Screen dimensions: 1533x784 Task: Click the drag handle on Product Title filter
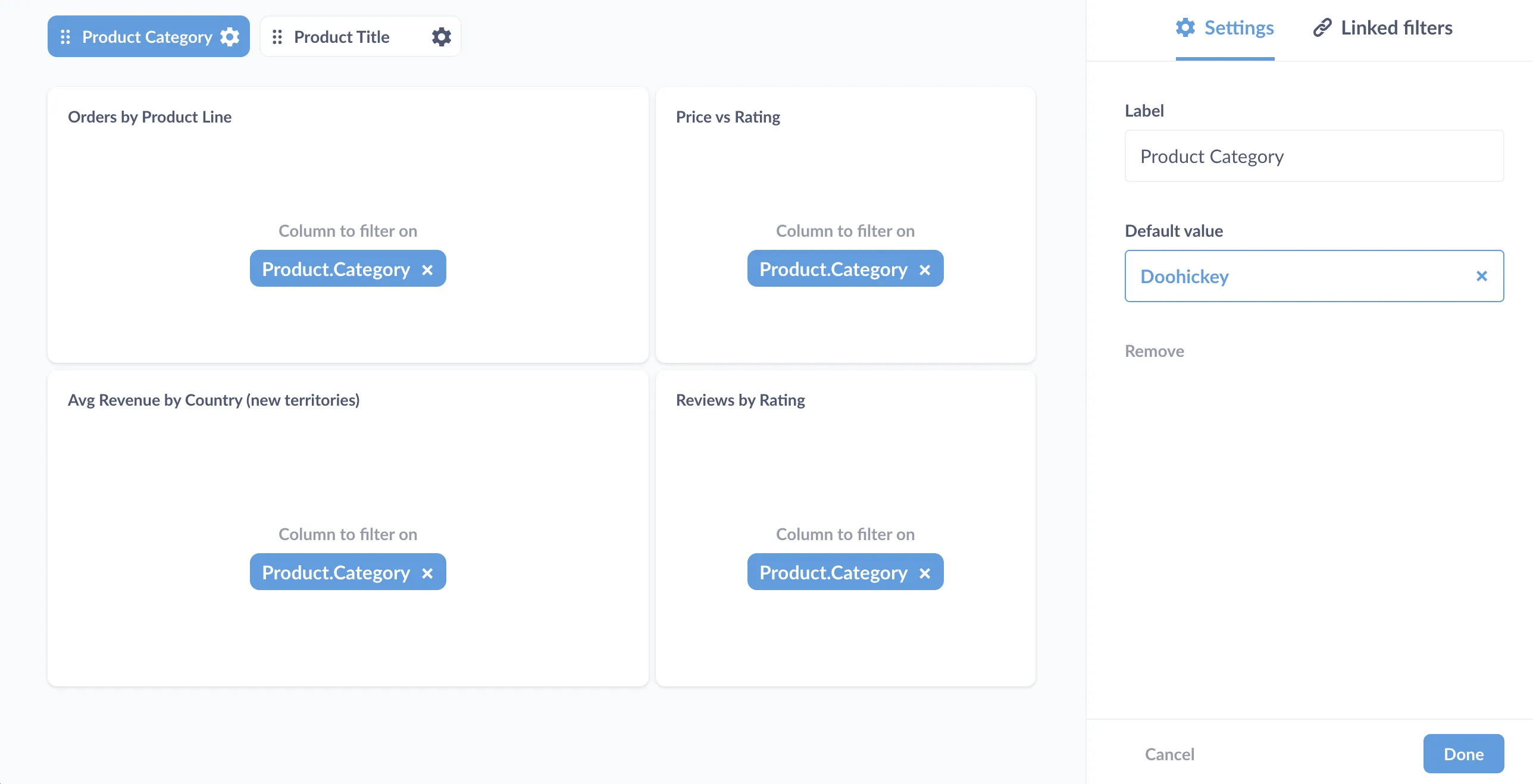277,36
